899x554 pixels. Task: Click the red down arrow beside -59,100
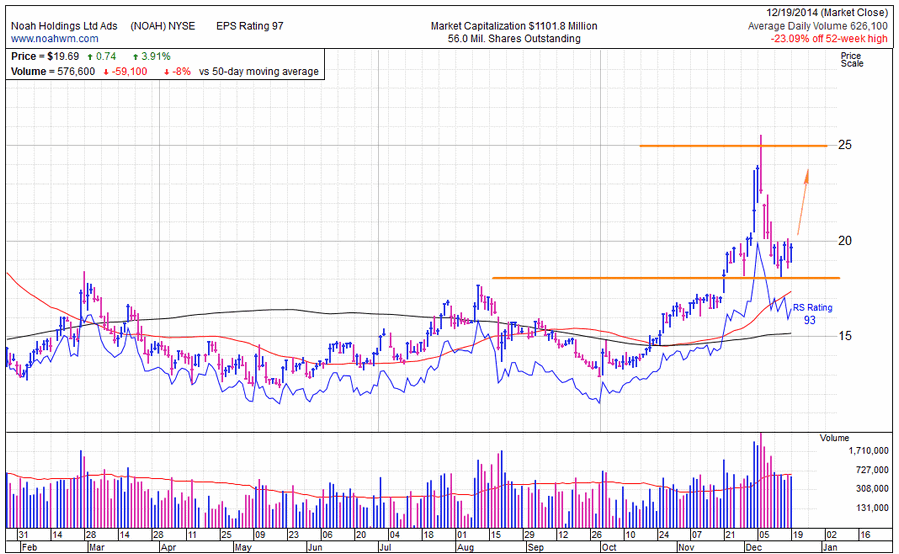click(103, 72)
